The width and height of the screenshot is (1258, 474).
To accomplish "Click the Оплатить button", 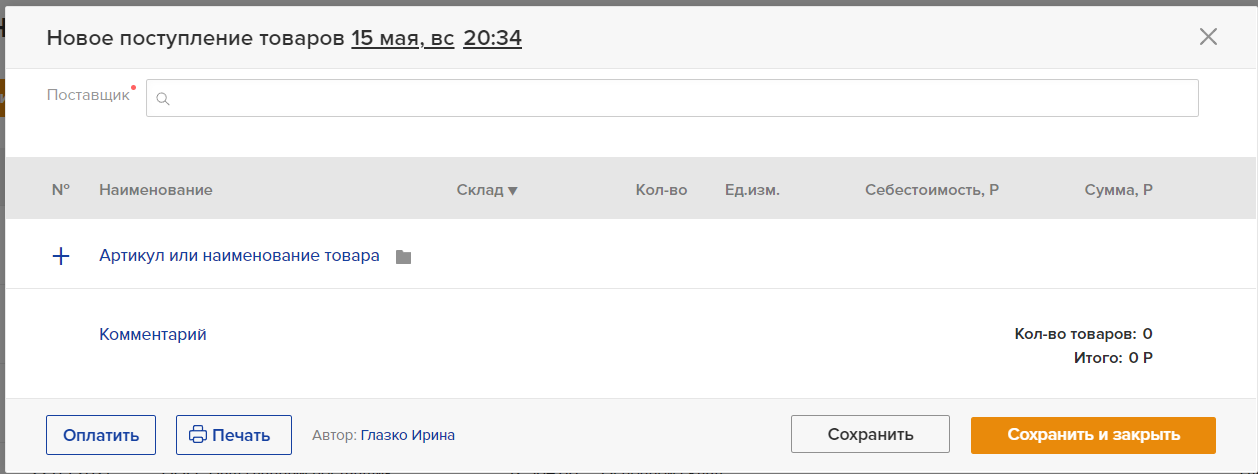I will [x=101, y=435].
